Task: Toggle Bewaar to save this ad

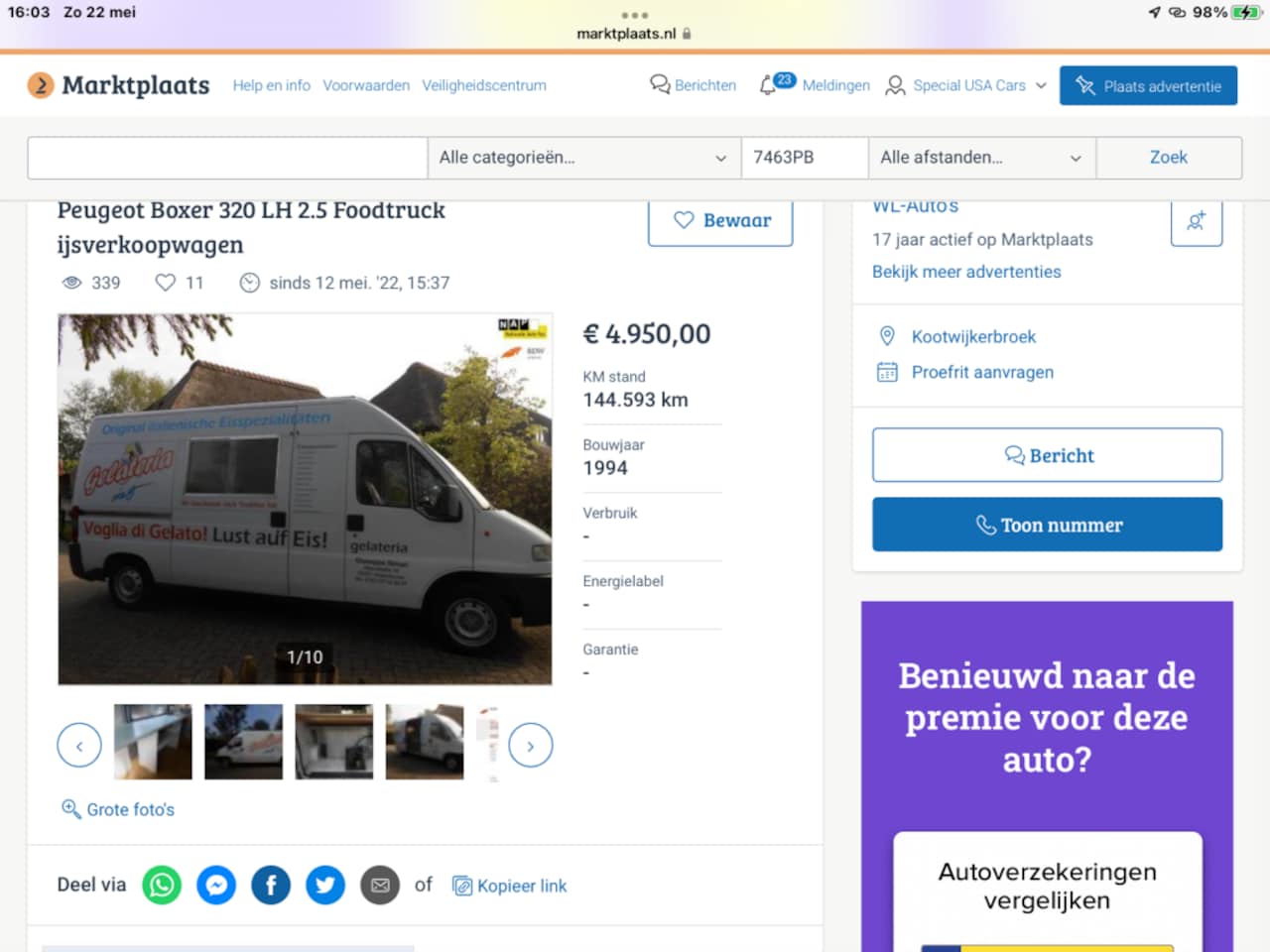Action: tap(720, 220)
